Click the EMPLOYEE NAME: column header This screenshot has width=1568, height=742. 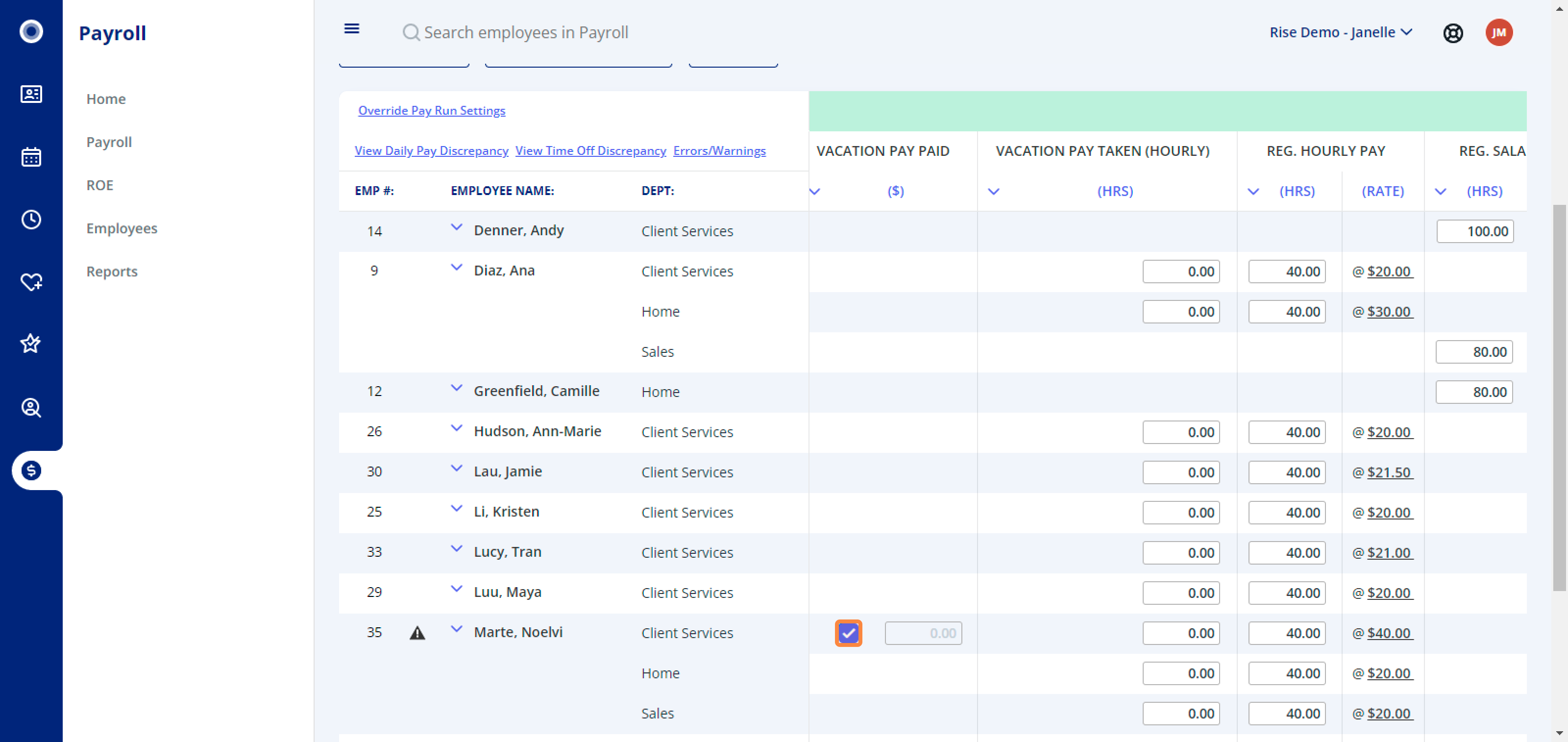point(502,191)
